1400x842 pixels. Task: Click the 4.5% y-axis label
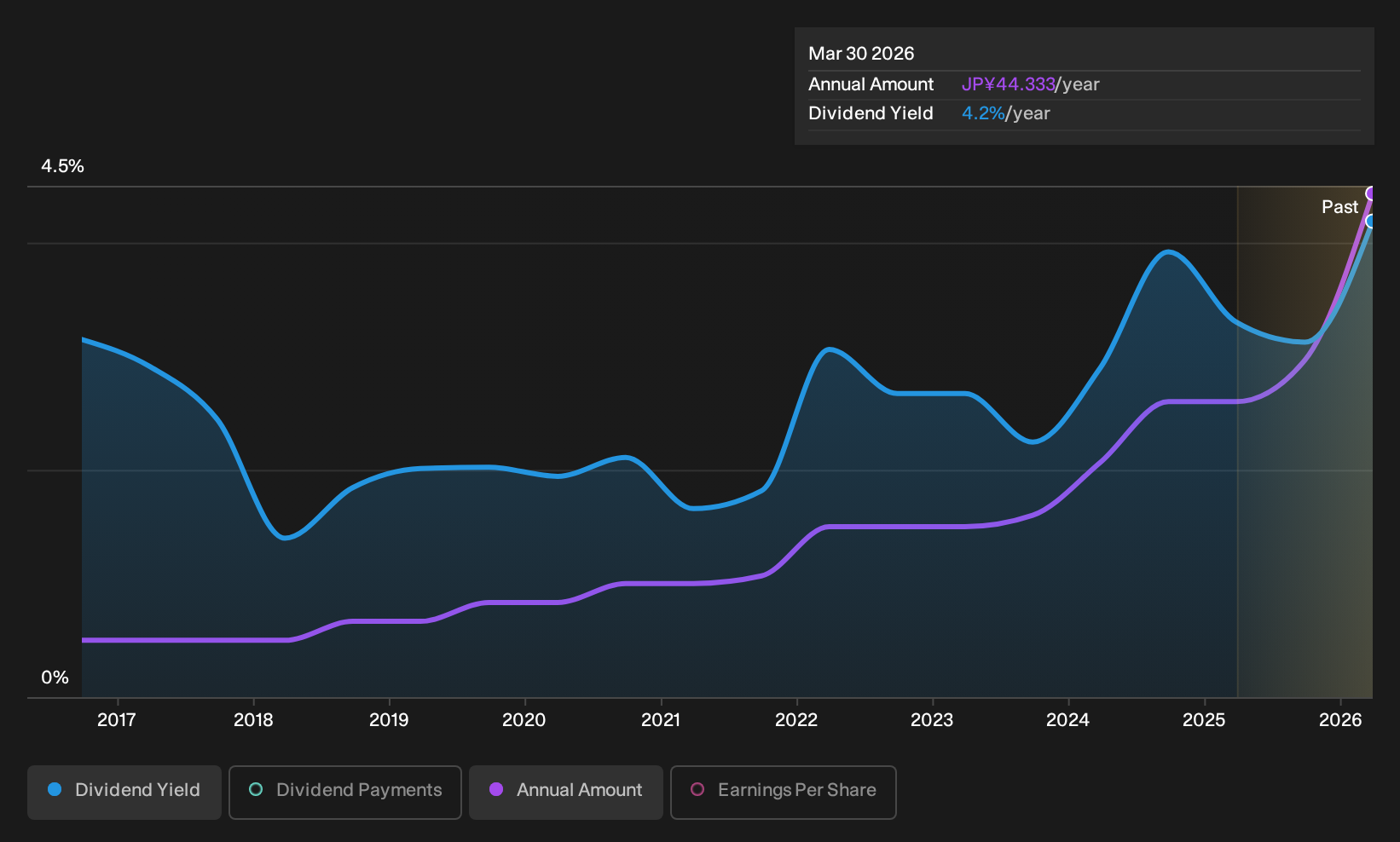63,166
